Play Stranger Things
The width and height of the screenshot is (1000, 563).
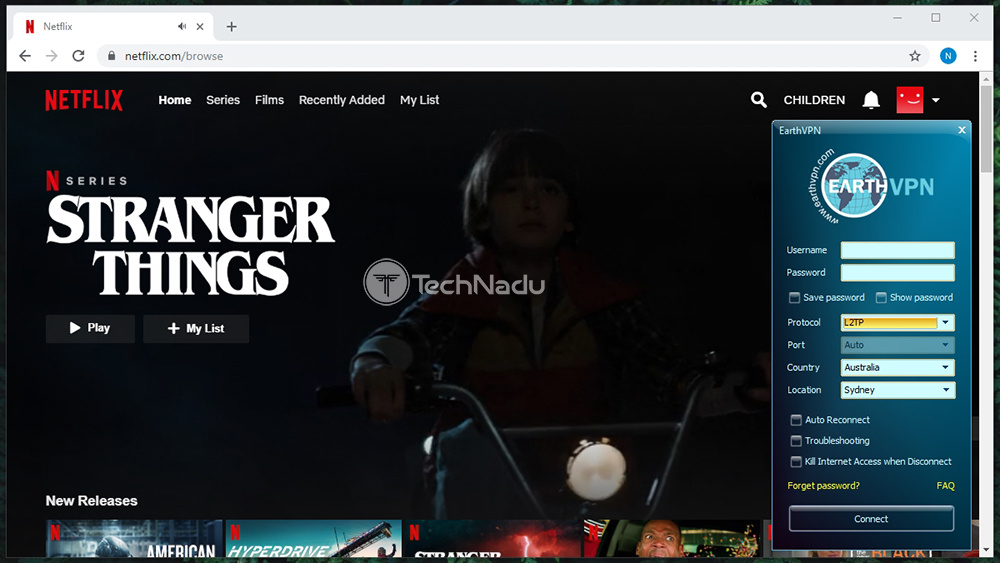[90, 328]
